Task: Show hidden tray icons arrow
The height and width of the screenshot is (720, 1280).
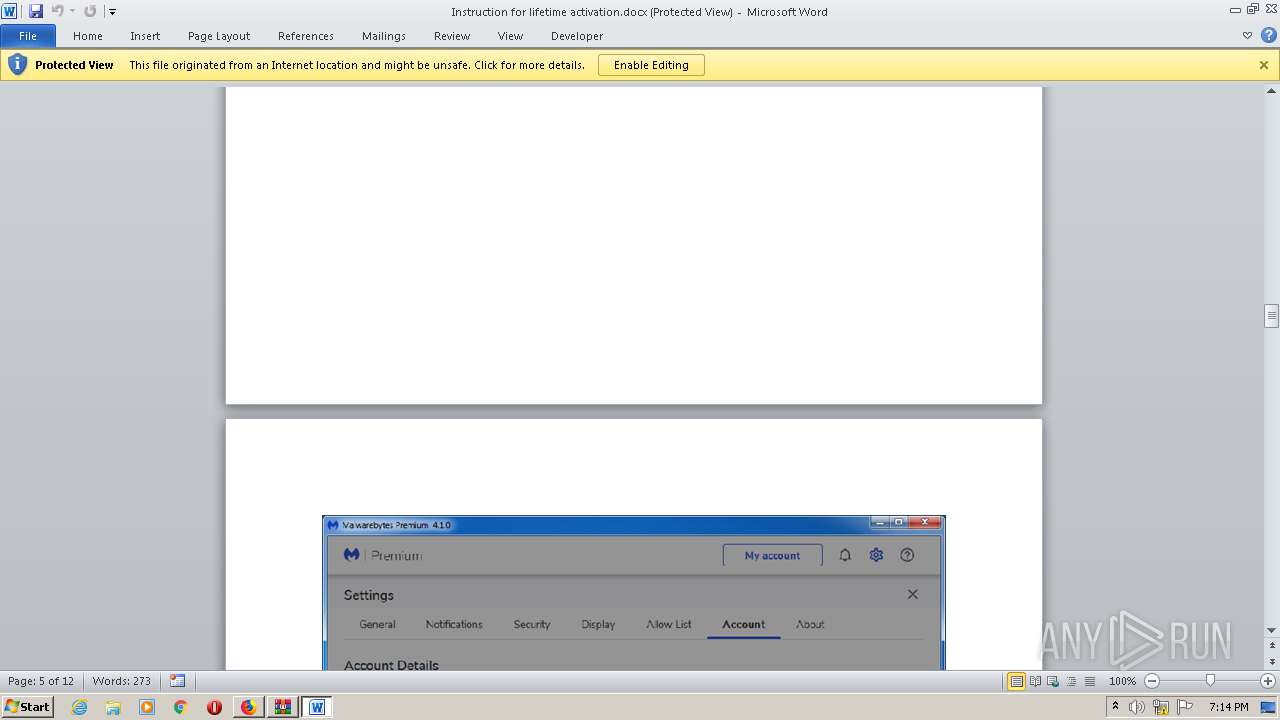Action: (1116, 707)
